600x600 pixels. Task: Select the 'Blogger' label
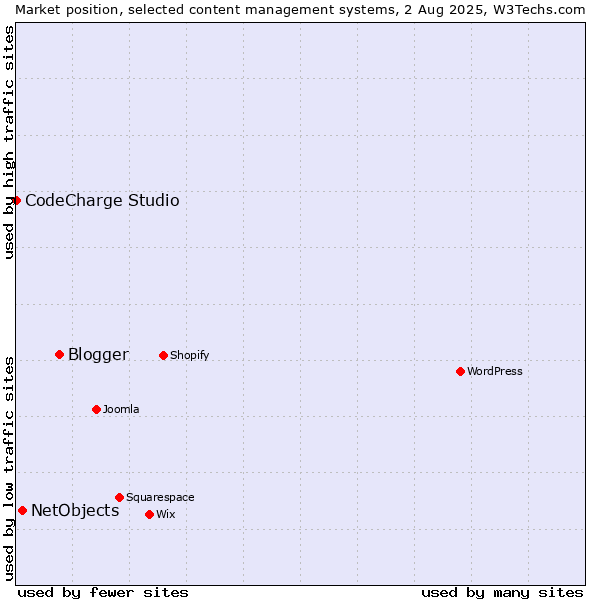click(98, 355)
